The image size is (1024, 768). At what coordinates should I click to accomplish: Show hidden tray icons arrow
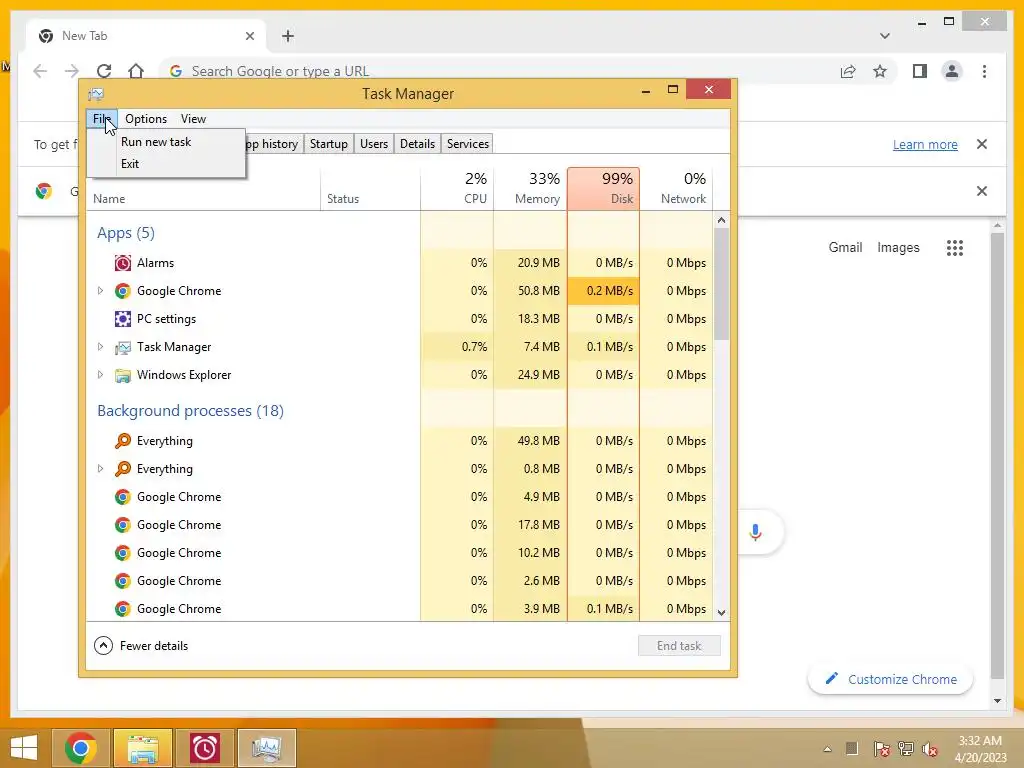(x=827, y=749)
